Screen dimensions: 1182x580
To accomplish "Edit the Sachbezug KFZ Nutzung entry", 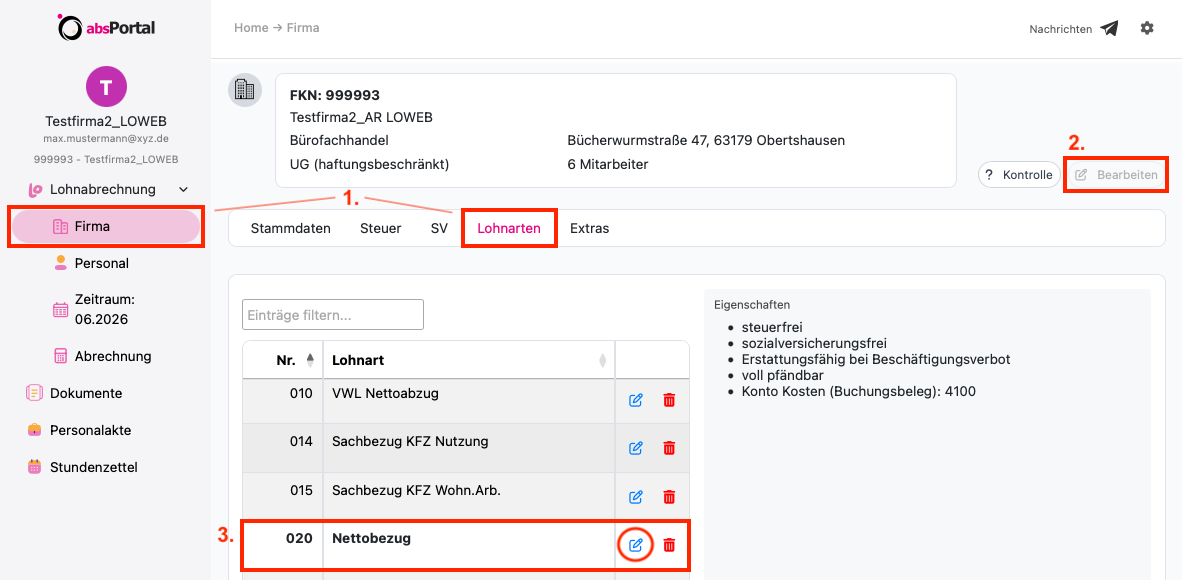I will (x=635, y=448).
